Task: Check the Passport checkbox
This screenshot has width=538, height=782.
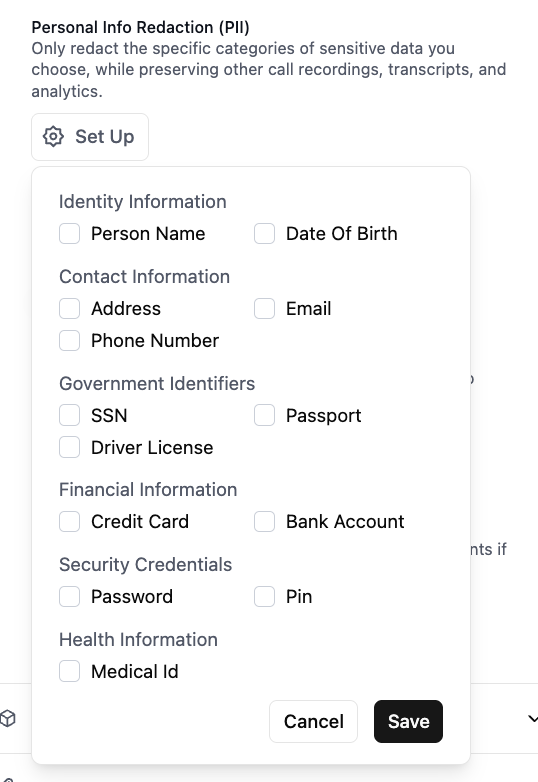Action: coord(264,415)
